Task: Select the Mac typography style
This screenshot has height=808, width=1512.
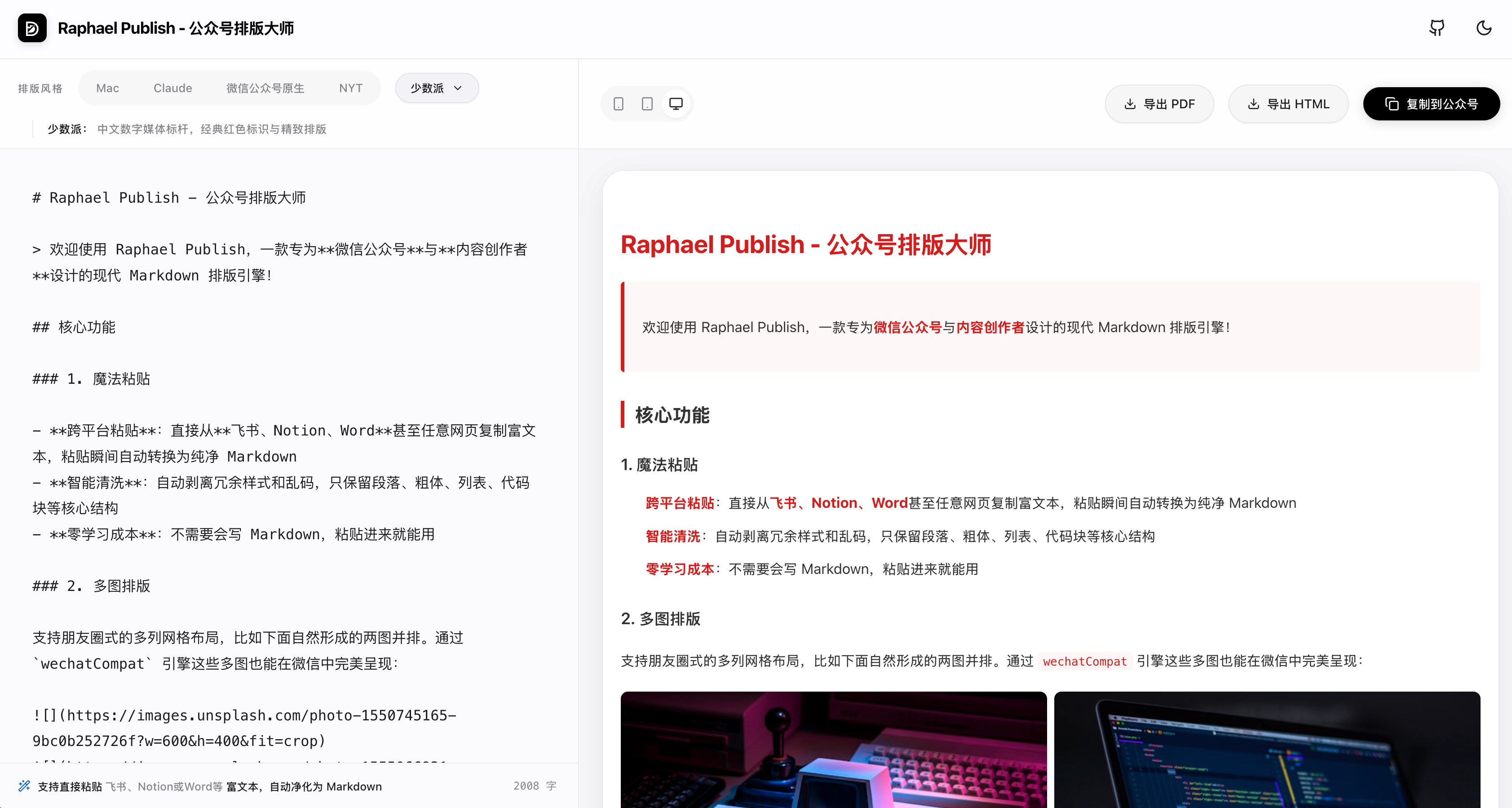Action: pos(107,88)
